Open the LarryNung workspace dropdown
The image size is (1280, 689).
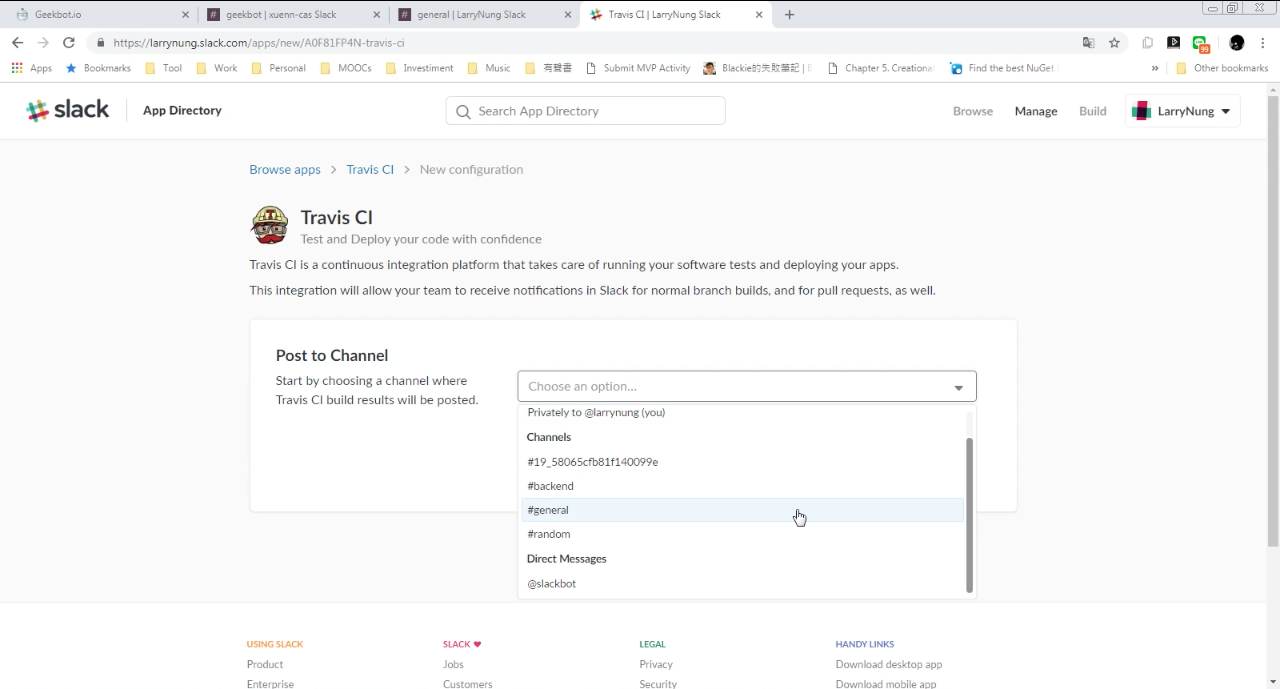coord(1183,111)
